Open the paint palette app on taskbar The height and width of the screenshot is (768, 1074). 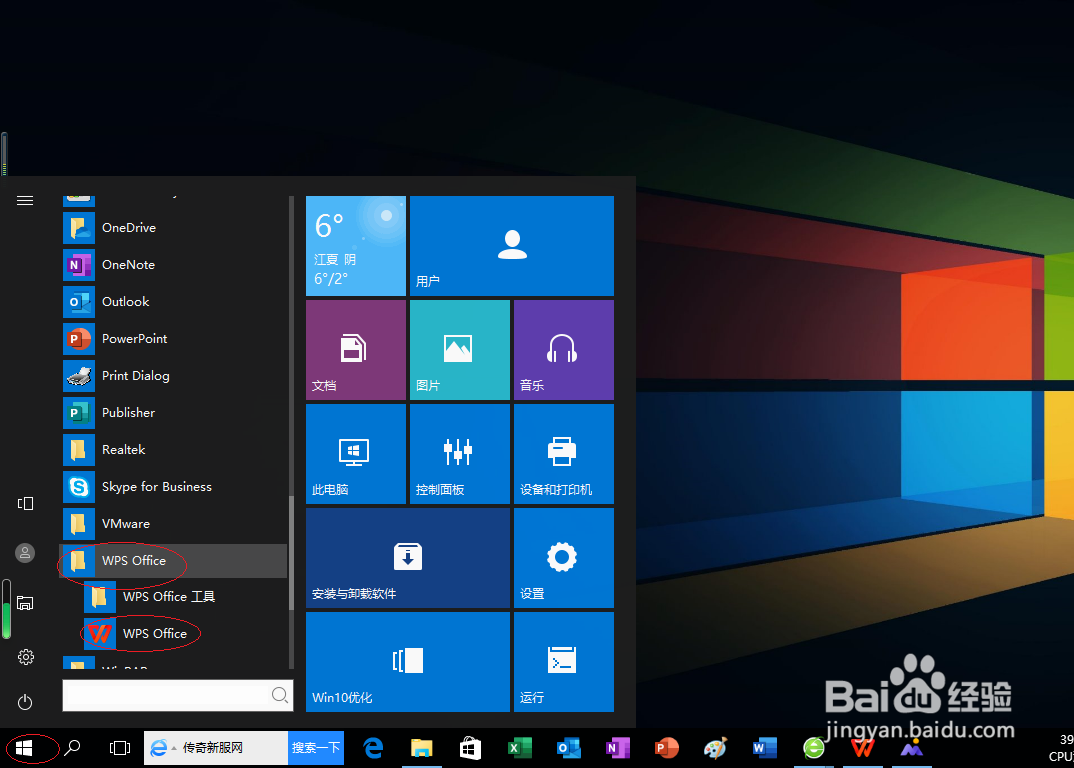pos(716,748)
